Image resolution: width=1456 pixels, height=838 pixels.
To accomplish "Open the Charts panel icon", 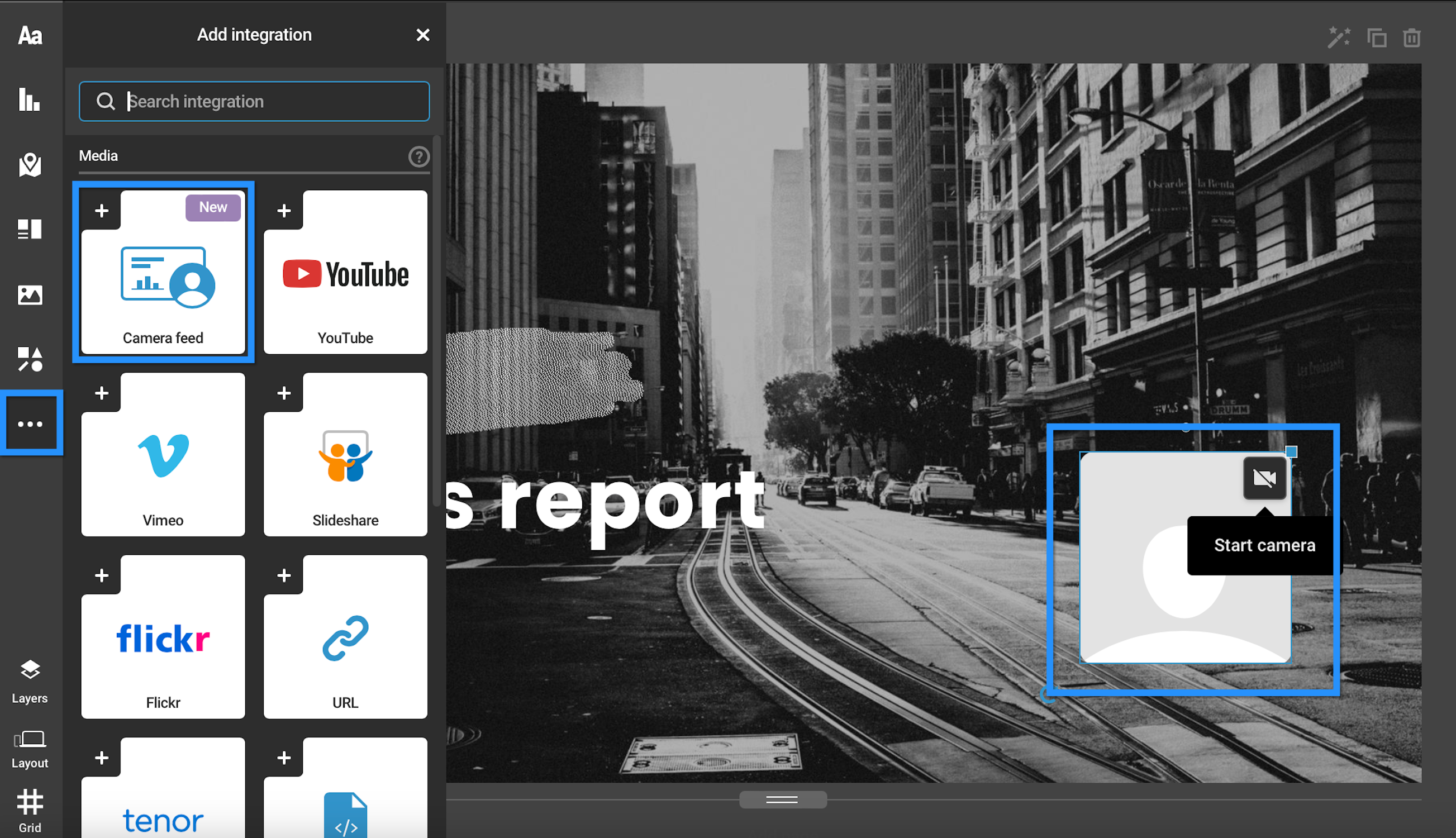I will point(30,99).
